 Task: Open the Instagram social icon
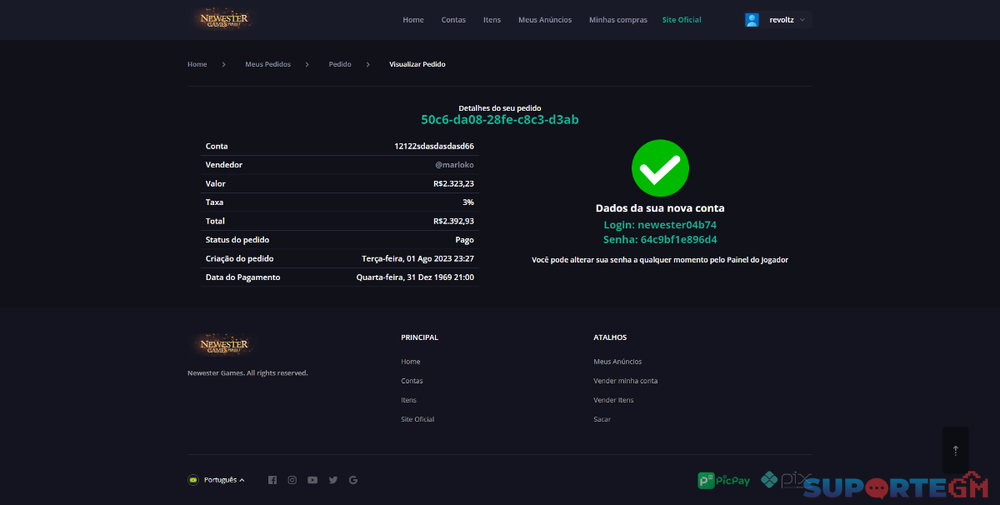pos(292,480)
